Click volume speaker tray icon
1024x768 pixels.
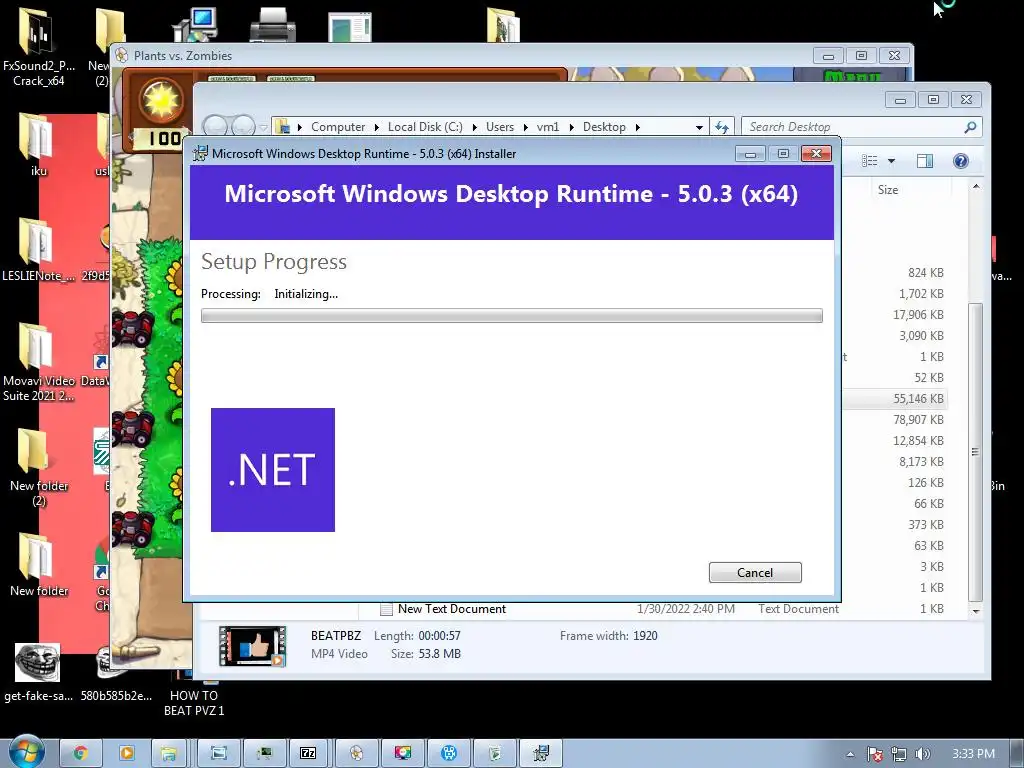coord(923,754)
